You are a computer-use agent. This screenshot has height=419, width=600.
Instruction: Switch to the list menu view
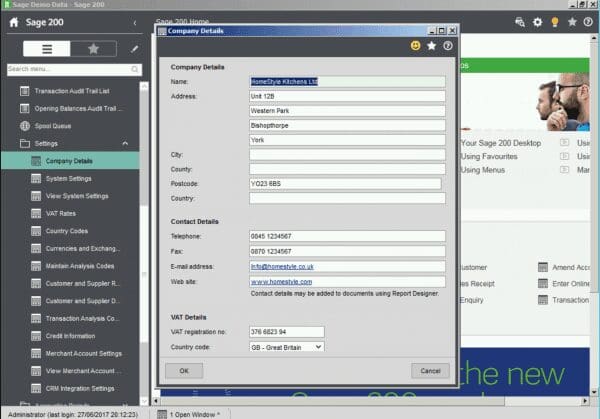47,49
